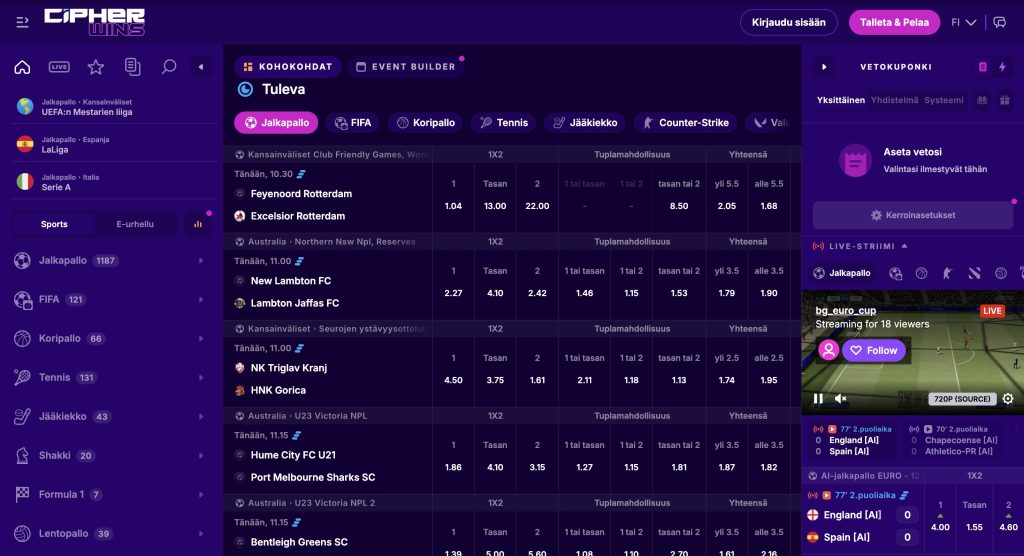
Task: Click Talleta & Pelaa button
Action: tap(894, 22)
